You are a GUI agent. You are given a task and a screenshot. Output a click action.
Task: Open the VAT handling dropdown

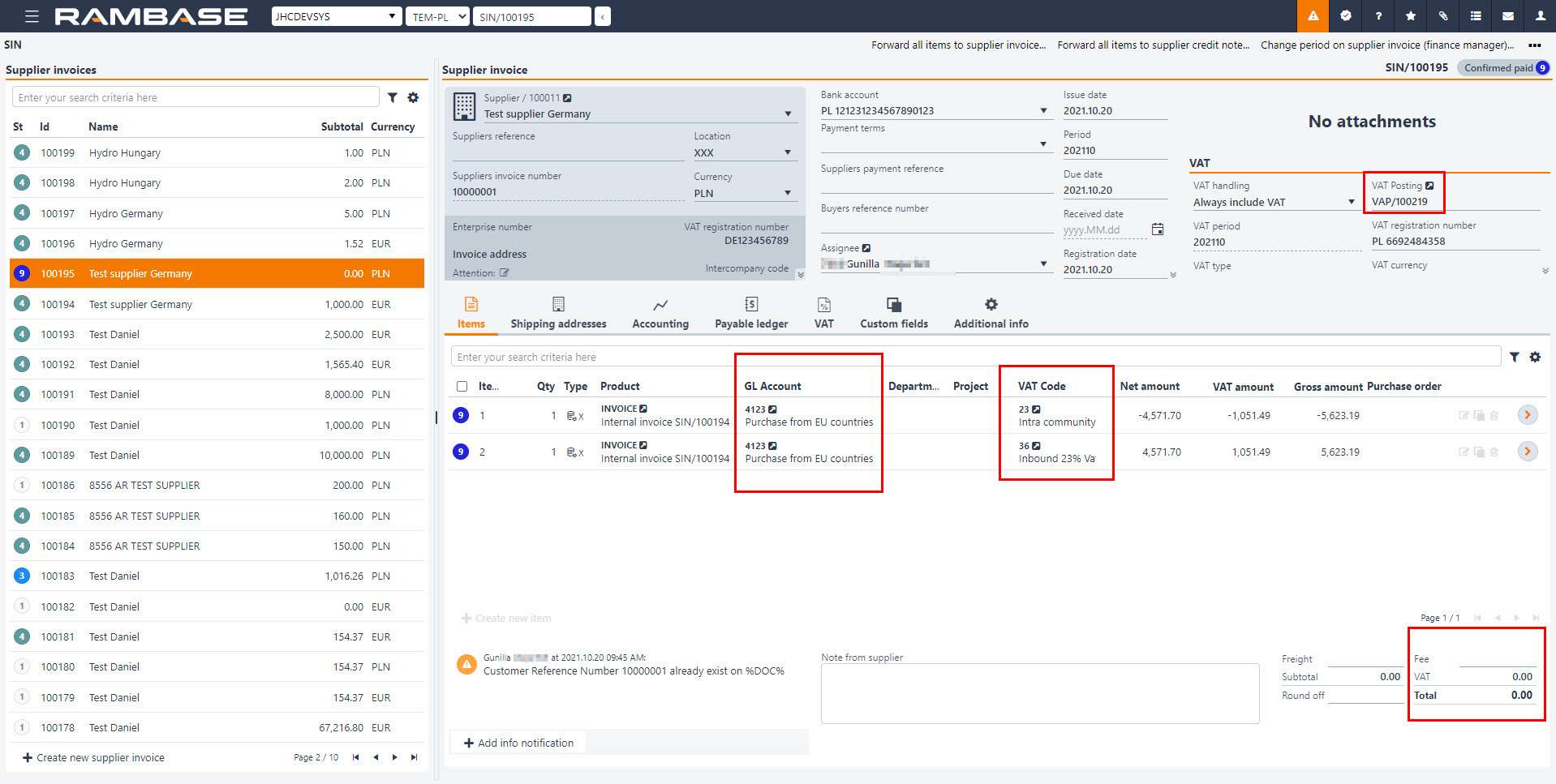coord(1351,202)
